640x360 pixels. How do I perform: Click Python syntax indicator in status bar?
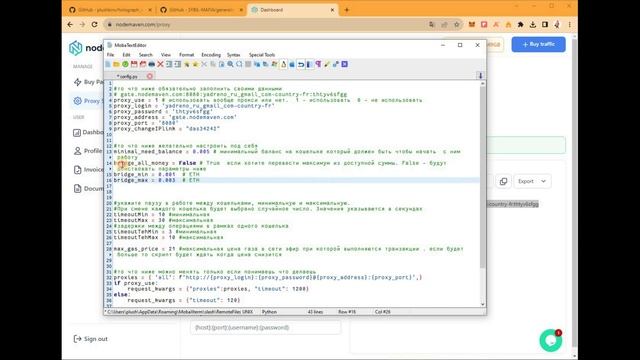(x=269, y=312)
